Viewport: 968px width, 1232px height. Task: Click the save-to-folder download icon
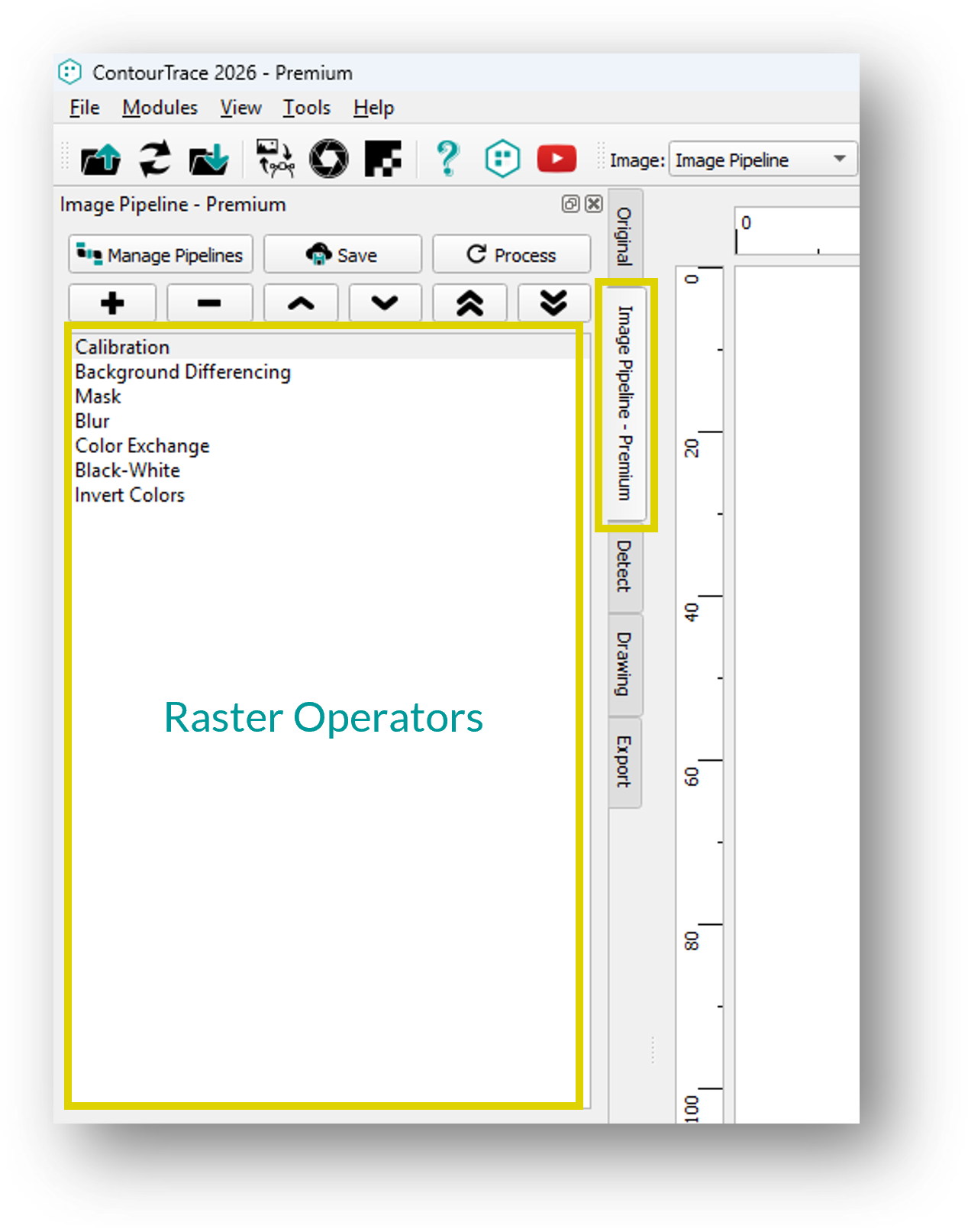click(208, 160)
